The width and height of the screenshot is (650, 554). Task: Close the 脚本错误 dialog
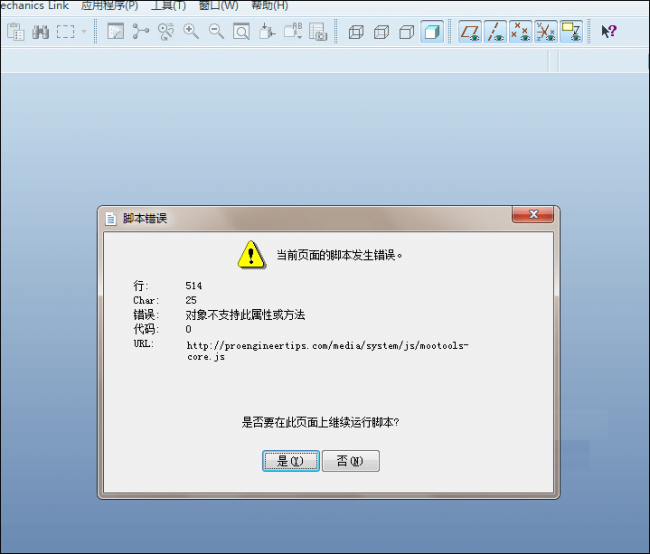(533, 214)
